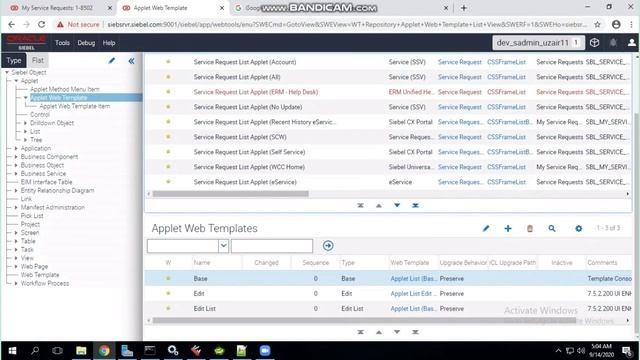Image resolution: width=640 pixels, height=360 pixels.
Task: Open Service Request link in Account applet row
Action: click(x=460, y=62)
